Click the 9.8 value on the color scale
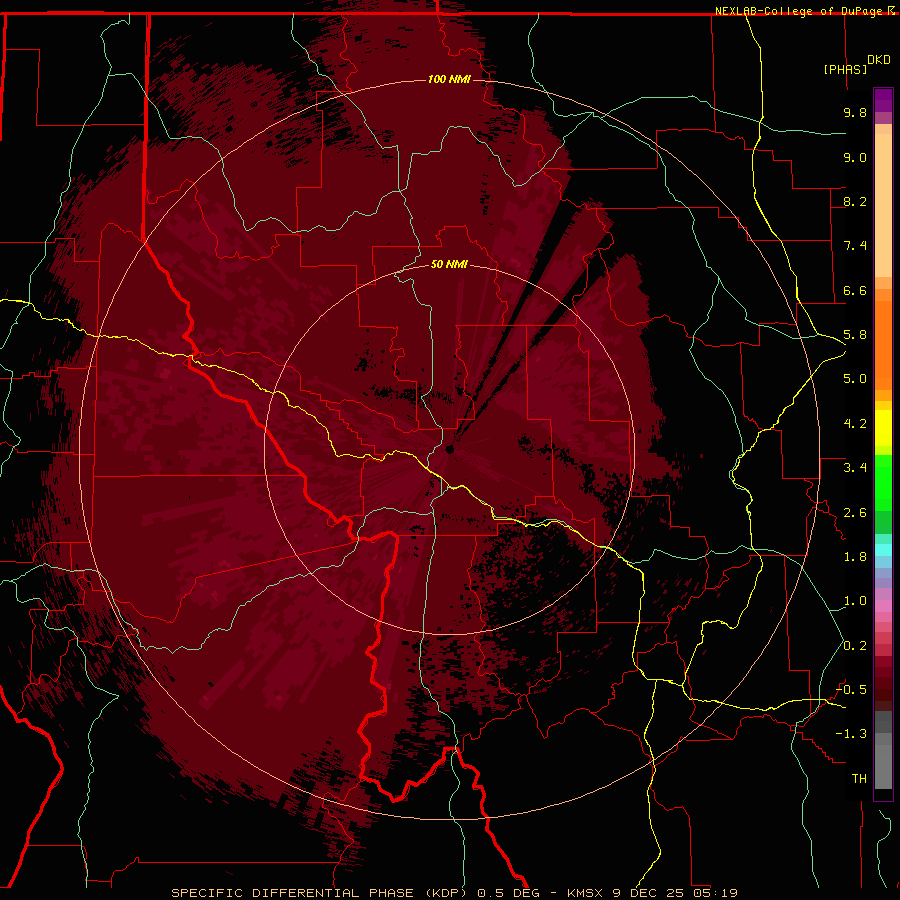 click(x=855, y=112)
